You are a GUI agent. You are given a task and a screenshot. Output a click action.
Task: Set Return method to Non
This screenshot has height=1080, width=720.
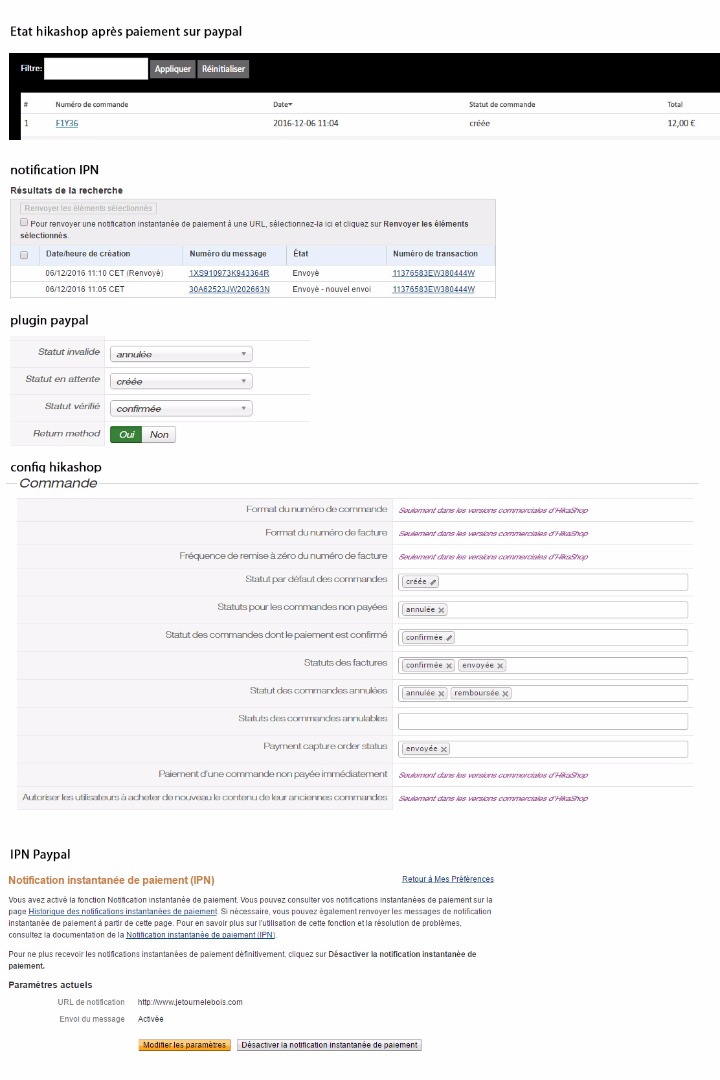point(159,435)
